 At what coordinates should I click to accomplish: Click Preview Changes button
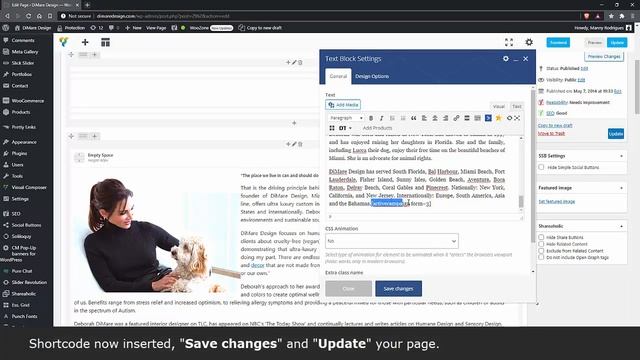[x=604, y=57]
